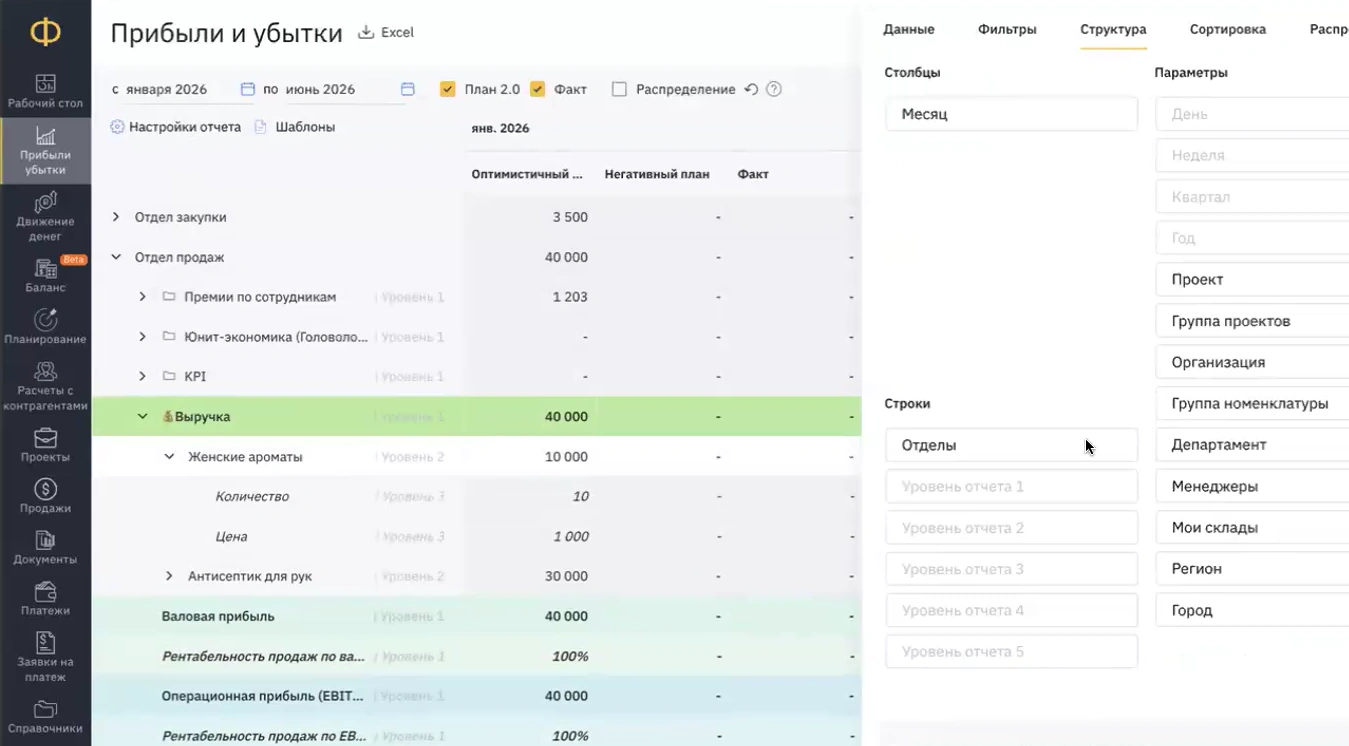Collapse the Женские ароматы row

[169, 457]
